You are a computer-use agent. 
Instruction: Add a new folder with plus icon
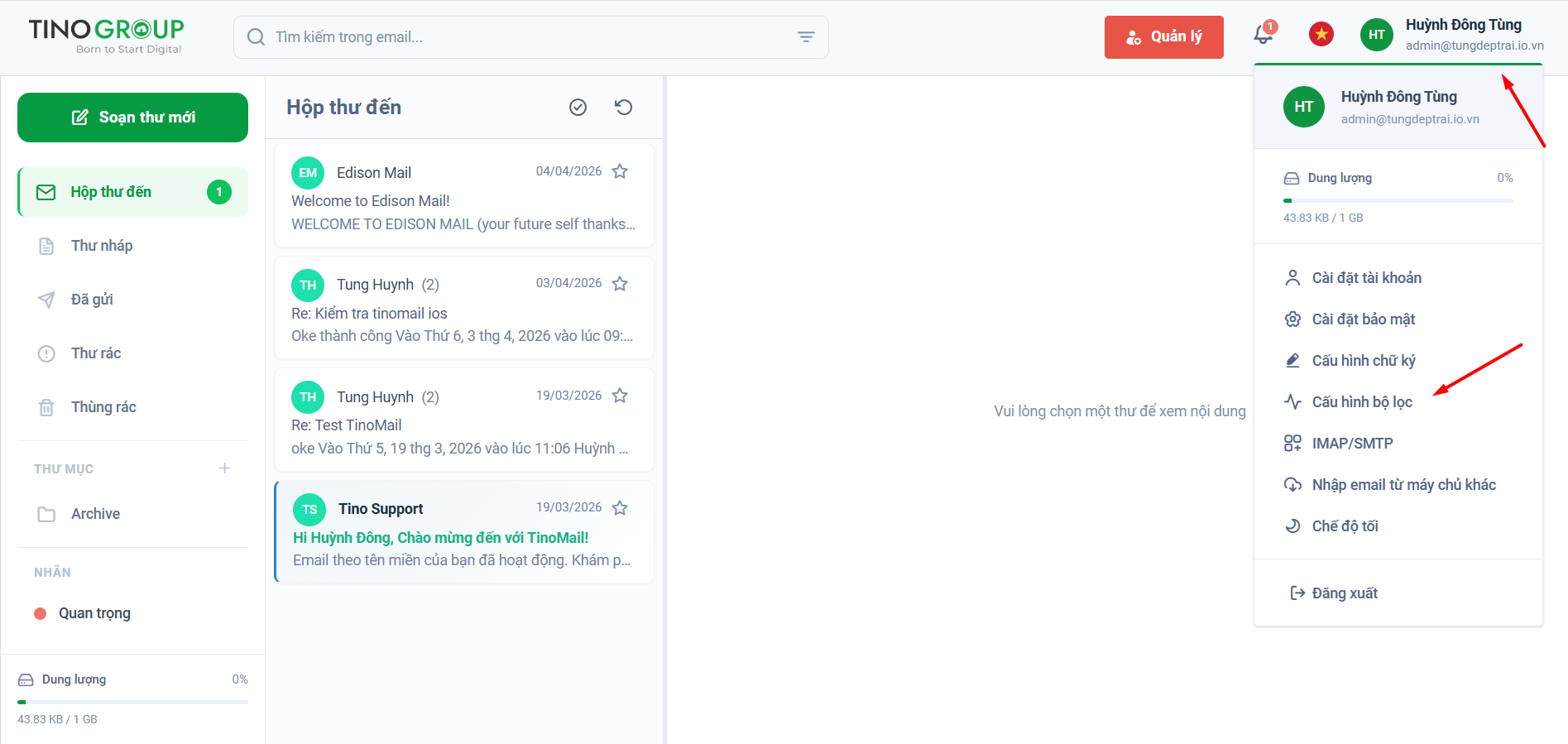[224, 468]
